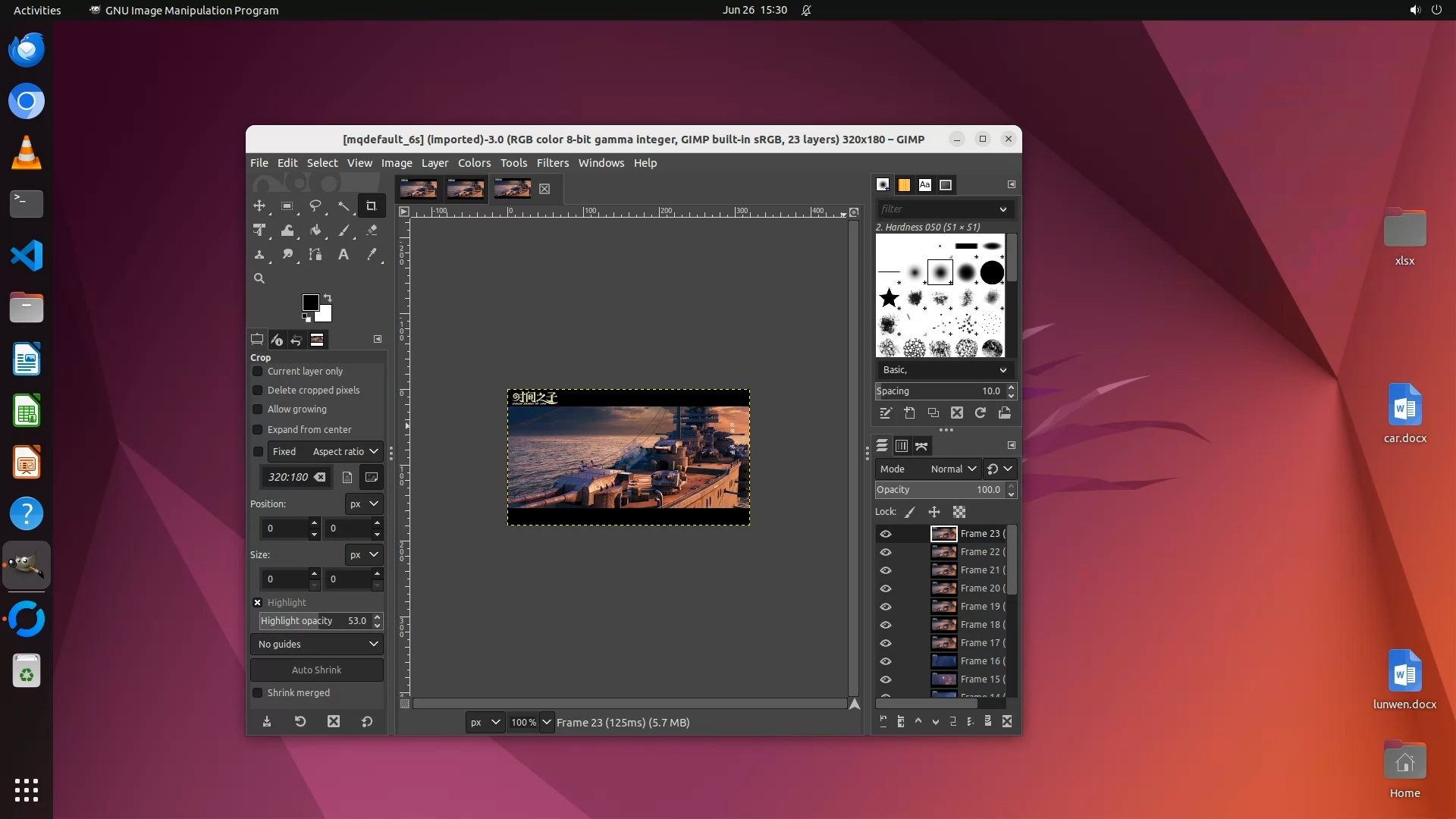Click the black foreground color swatch
This screenshot has width=1456, height=819.
coord(309,302)
